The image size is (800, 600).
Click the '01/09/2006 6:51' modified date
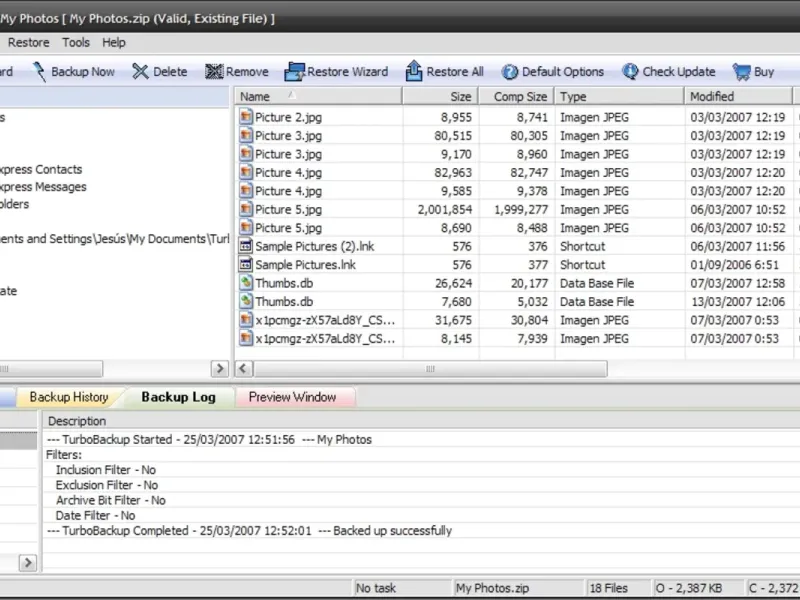[734, 265]
